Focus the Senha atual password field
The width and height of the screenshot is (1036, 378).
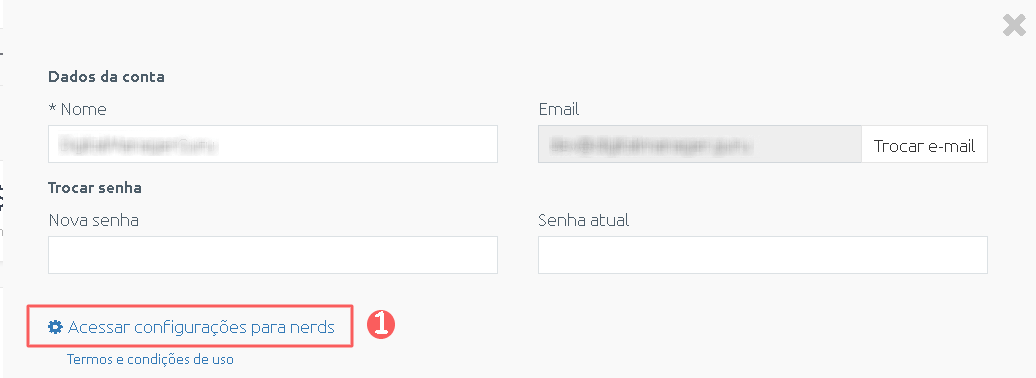[763, 255]
